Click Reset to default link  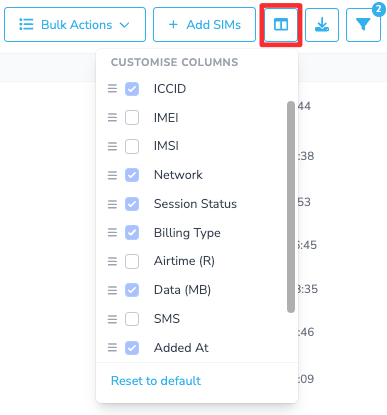[156, 381]
